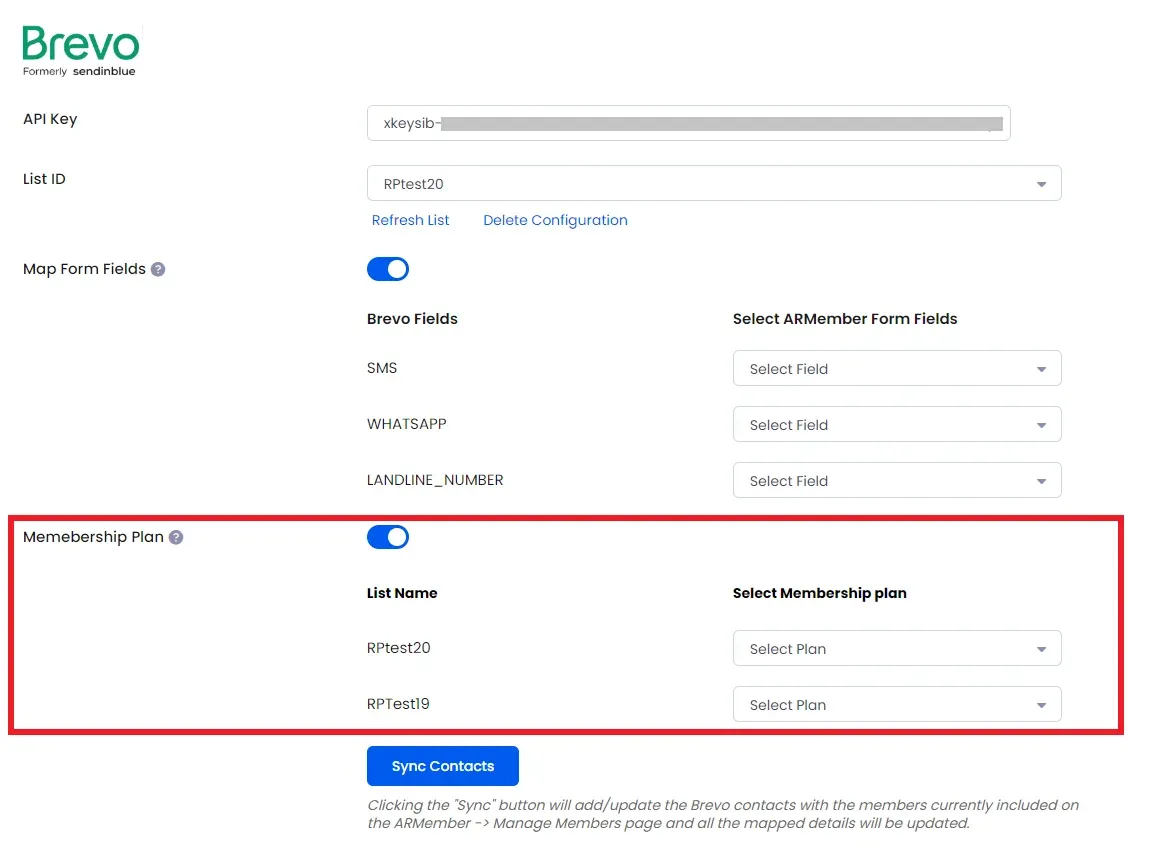This screenshot has height=859, width=1165.
Task: Open the WHATSAPP Select Field dropdown
Action: click(897, 424)
